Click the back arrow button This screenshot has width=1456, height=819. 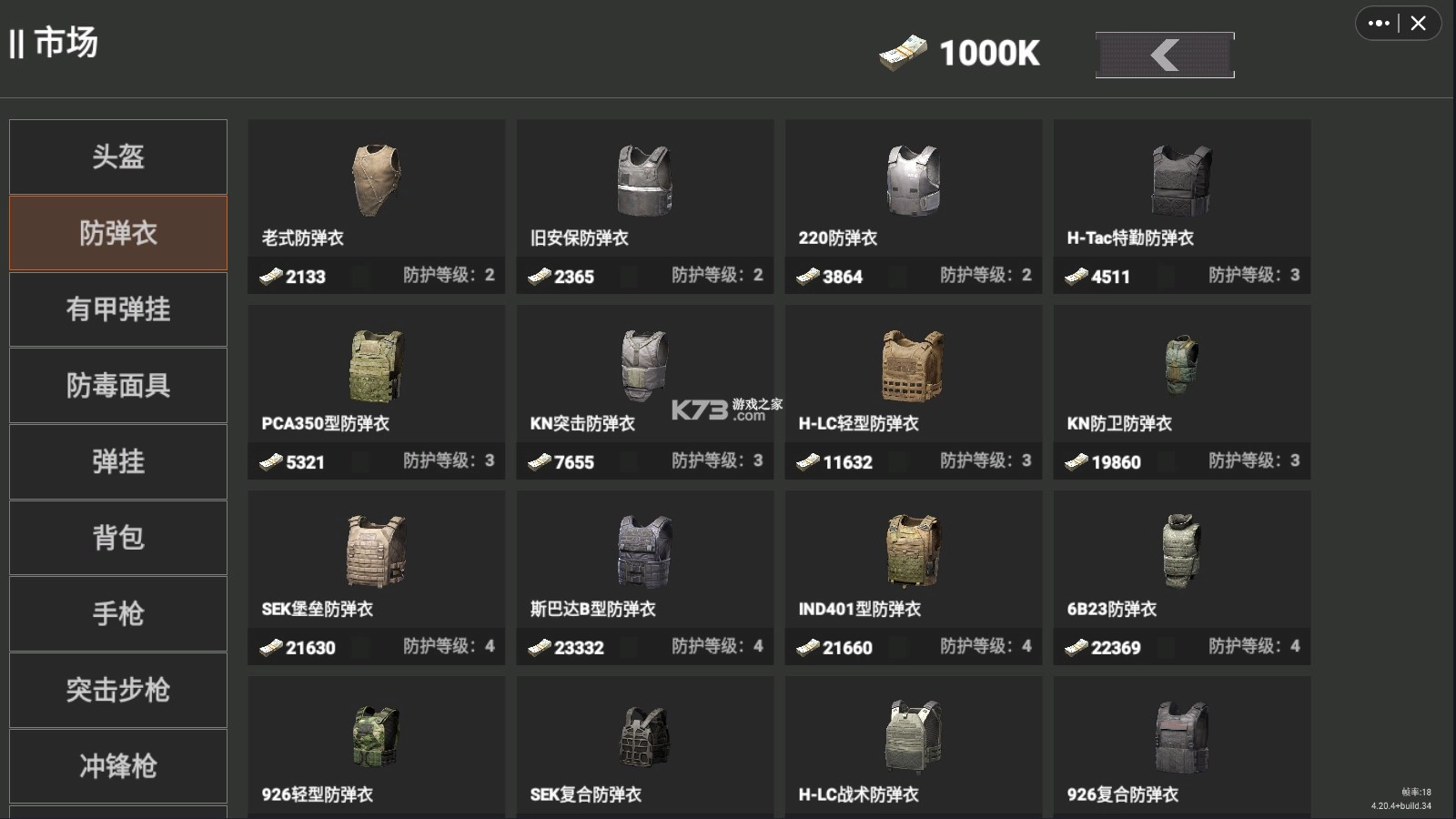click(x=1165, y=55)
